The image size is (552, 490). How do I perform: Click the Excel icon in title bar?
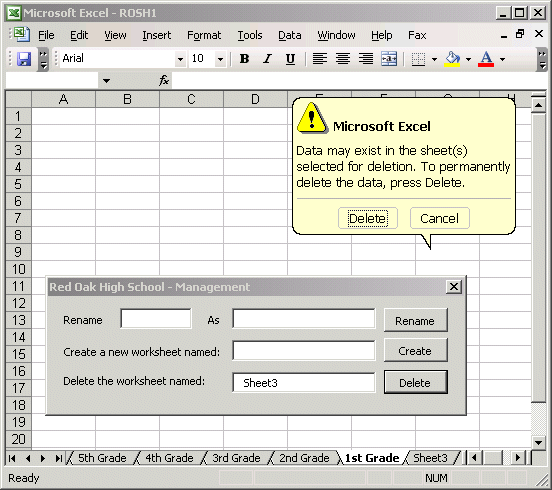point(14,13)
